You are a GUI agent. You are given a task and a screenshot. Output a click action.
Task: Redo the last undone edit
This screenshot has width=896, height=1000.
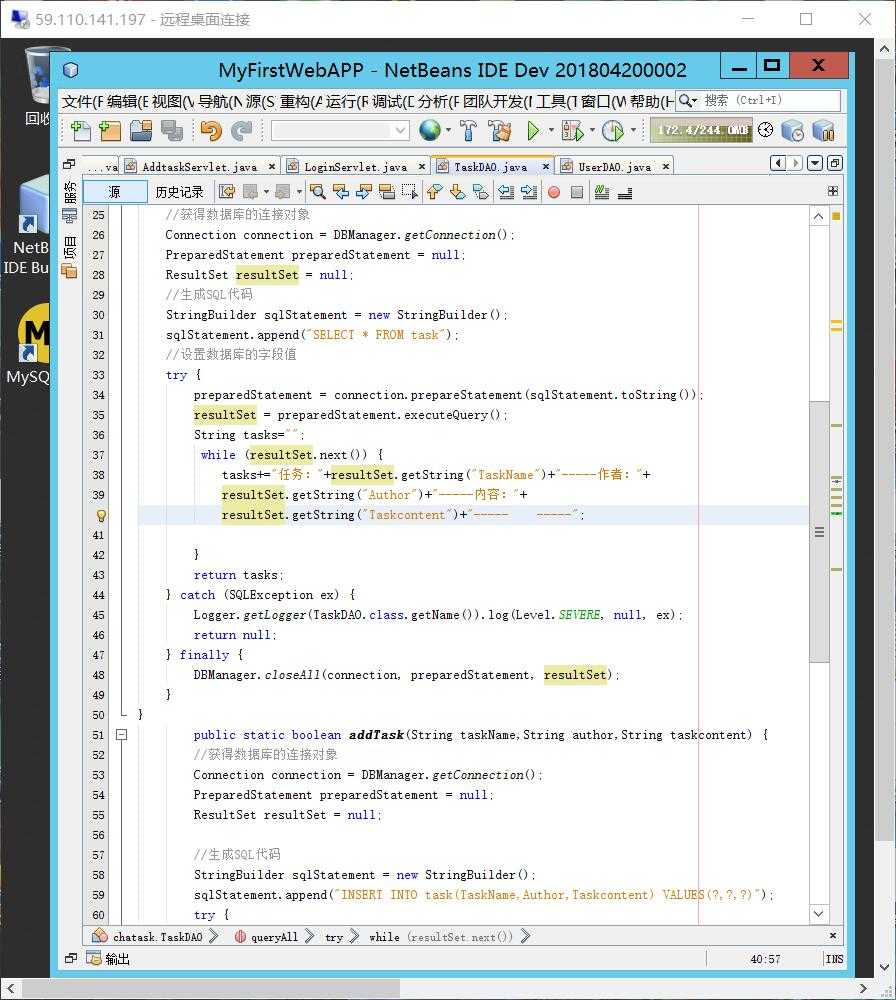[241, 131]
